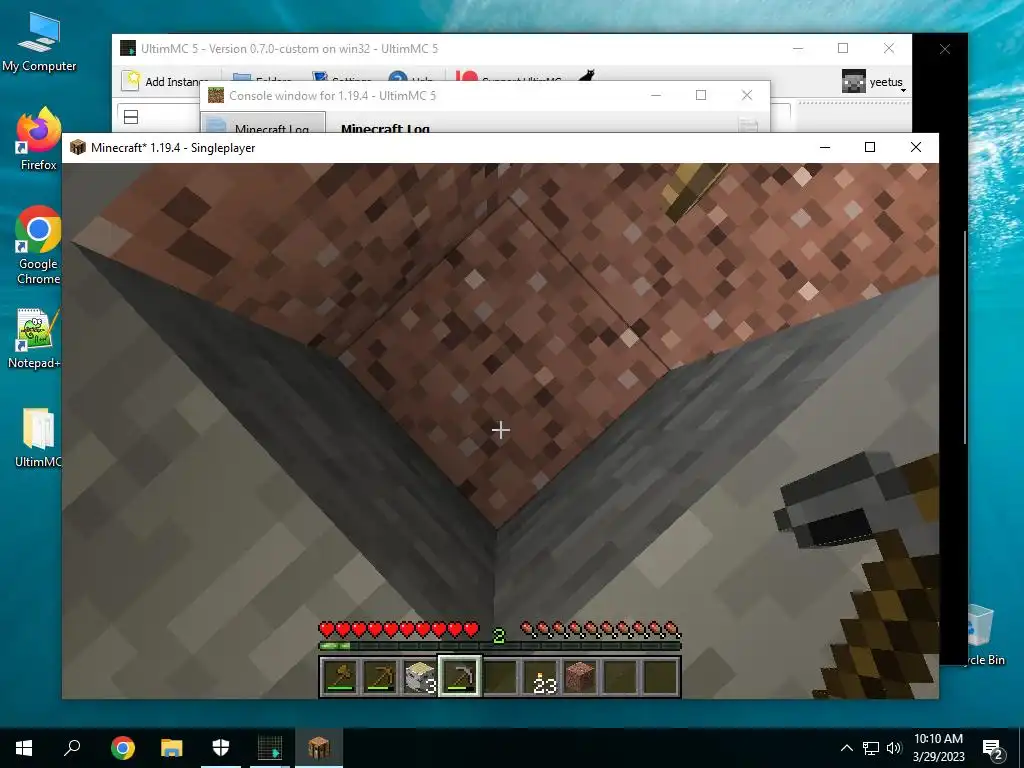Minimize the UltimMC 5 main window
This screenshot has height=768, width=1024.
(798, 48)
